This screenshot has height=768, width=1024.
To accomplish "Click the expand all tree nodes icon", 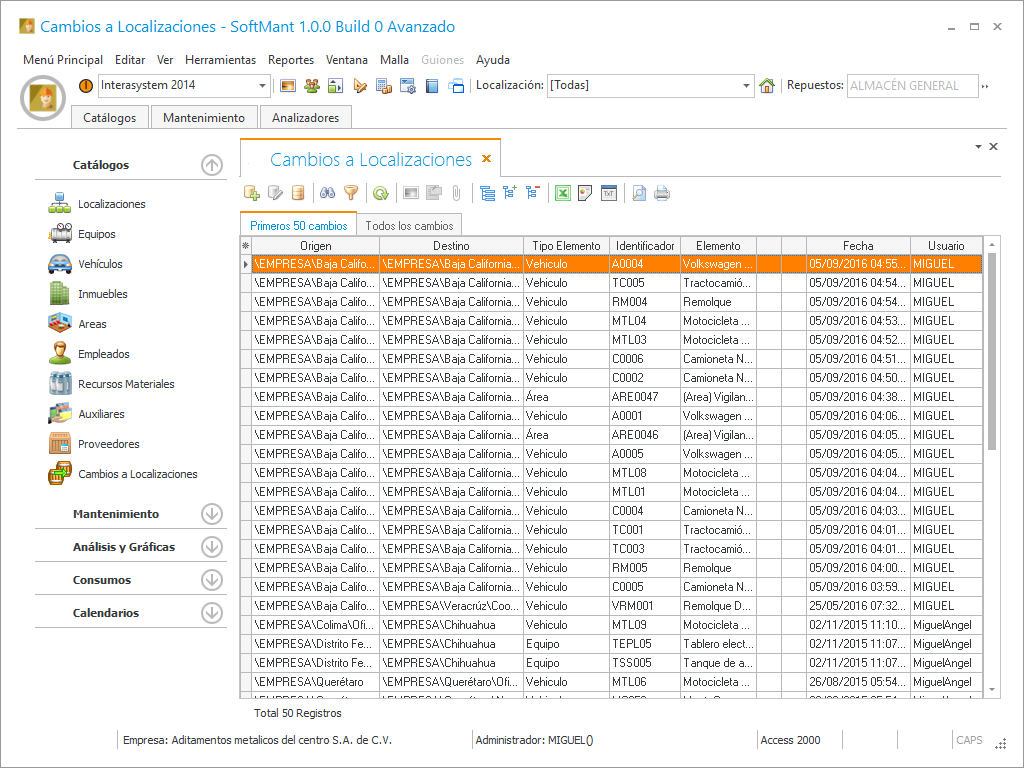I will [x=510, y=194].
